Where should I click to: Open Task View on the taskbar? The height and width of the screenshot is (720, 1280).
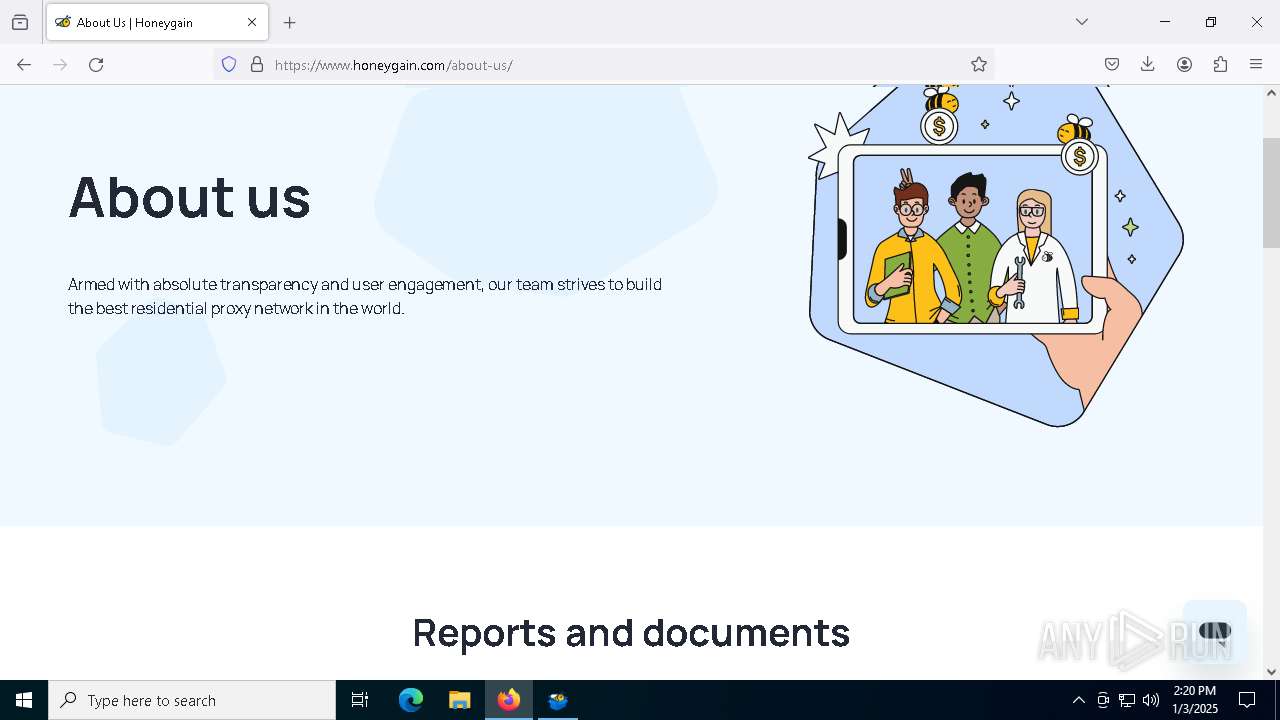click(x=360, y=700)
